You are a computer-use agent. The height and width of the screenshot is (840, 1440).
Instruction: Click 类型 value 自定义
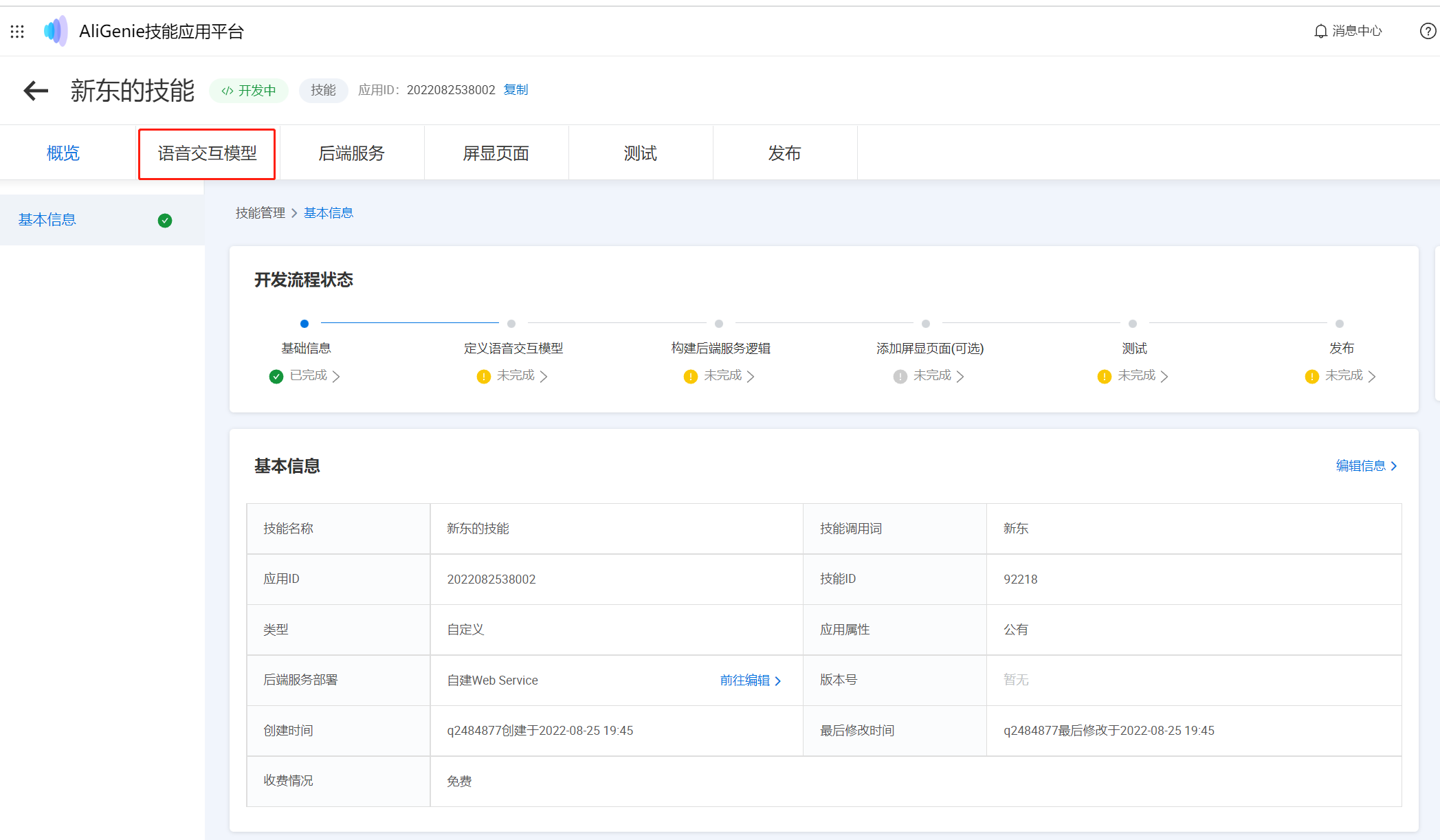(x=465, y=630)
